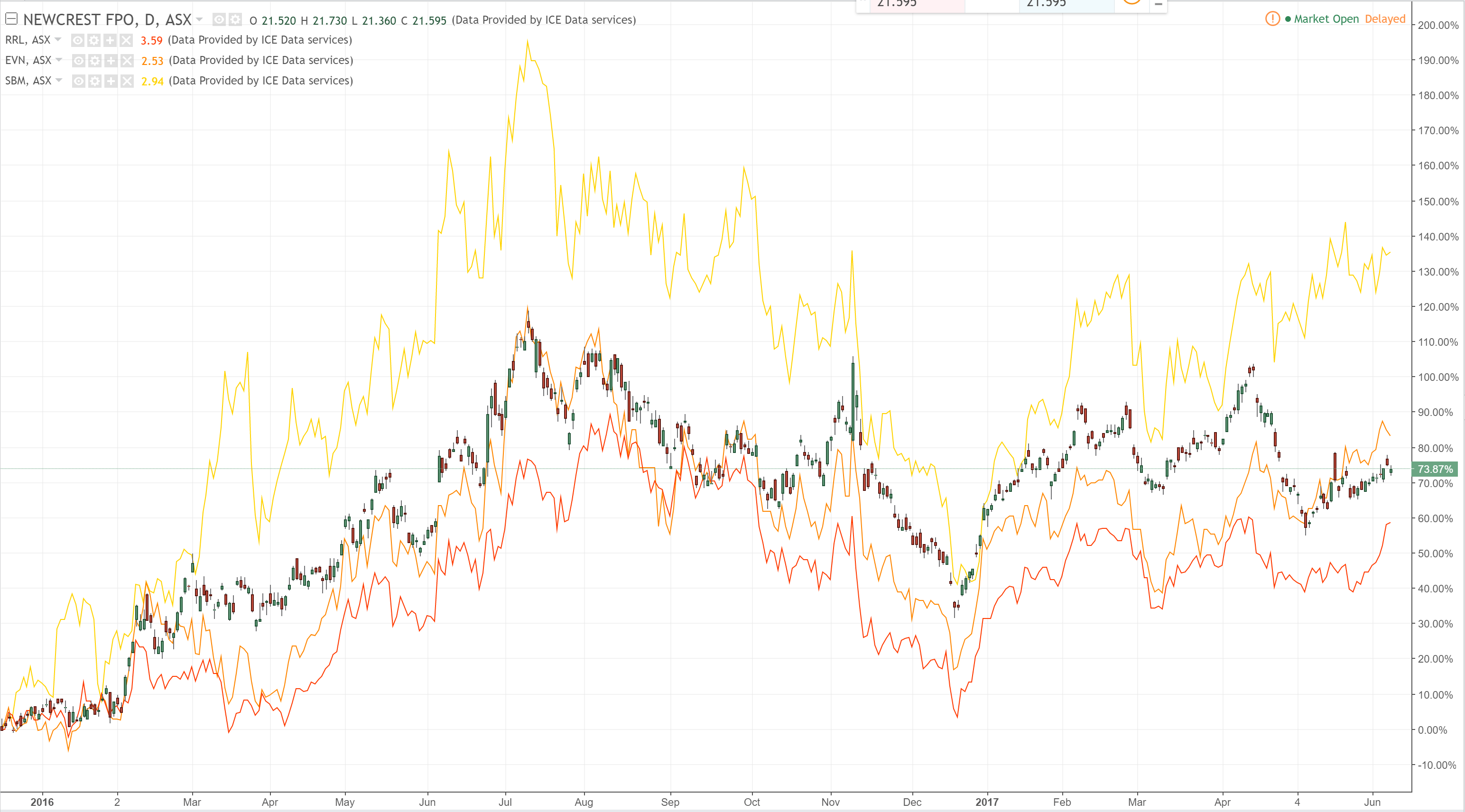This screenshot has width=1465, height=812.
Task: Click the 73.87% current price label
Action: [1434, 469]
